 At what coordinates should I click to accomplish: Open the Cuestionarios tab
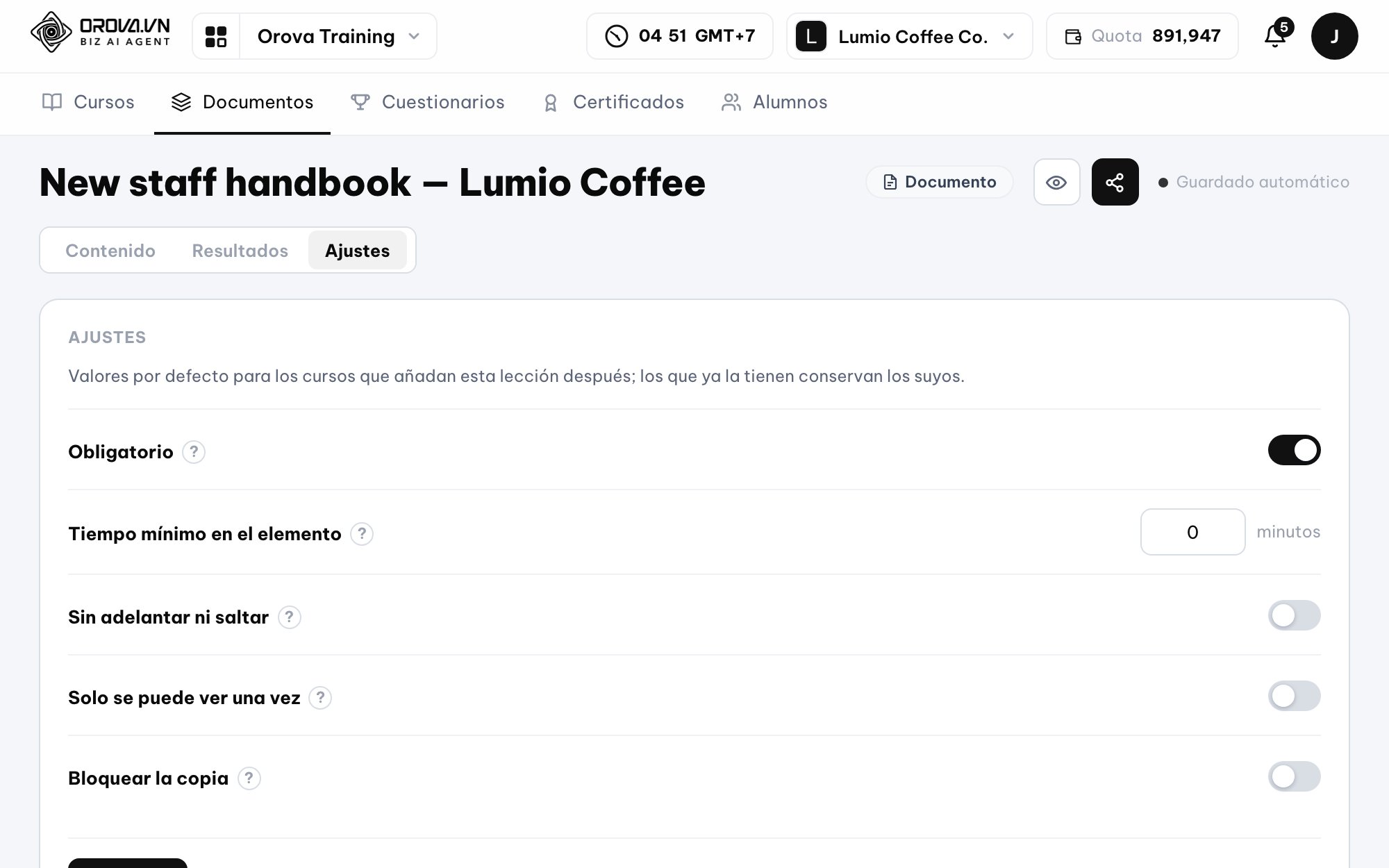tap(429, 102)
